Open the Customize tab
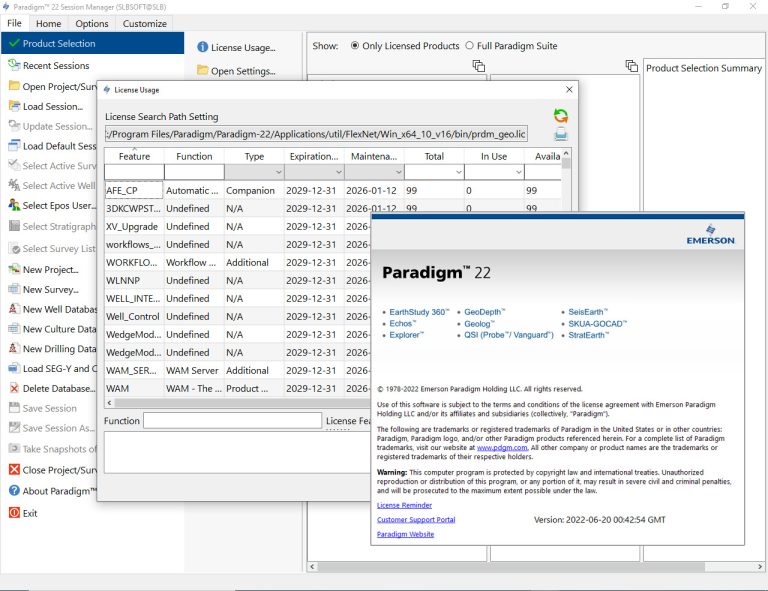This screenshot has width=768, height=591. (144, 24)
